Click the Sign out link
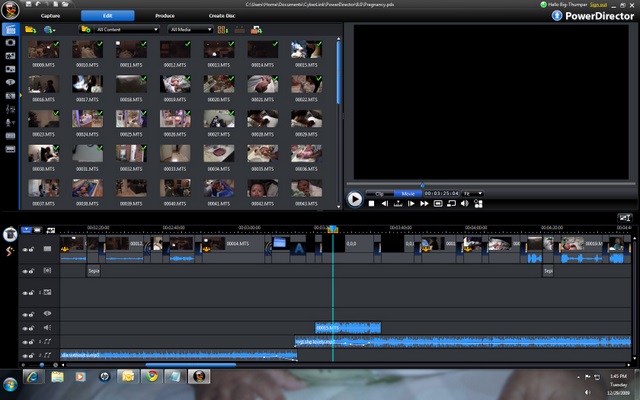Viewport: 640px width, 400px height. click(x=598, y=4)
